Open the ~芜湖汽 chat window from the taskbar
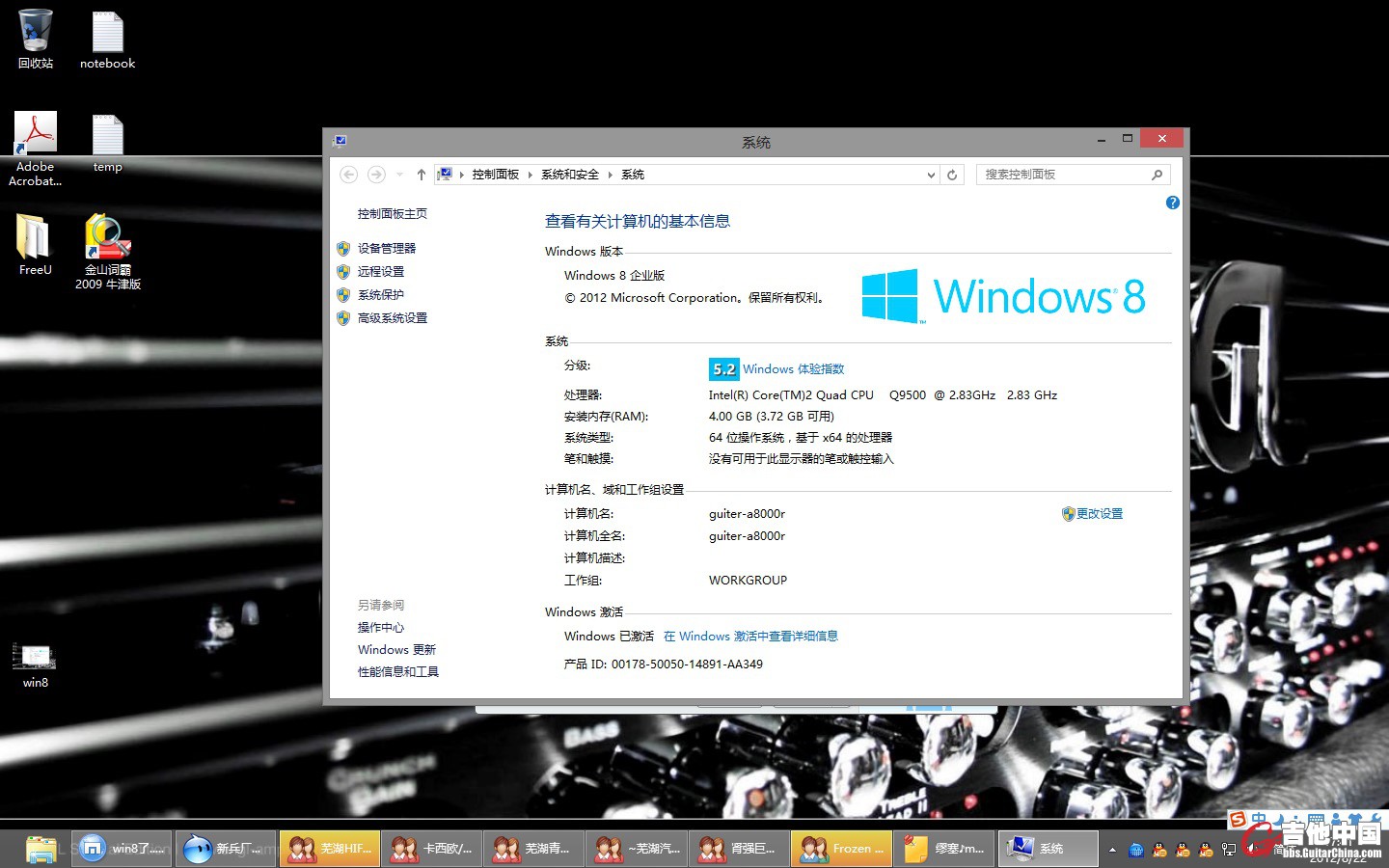 point(637,849)
